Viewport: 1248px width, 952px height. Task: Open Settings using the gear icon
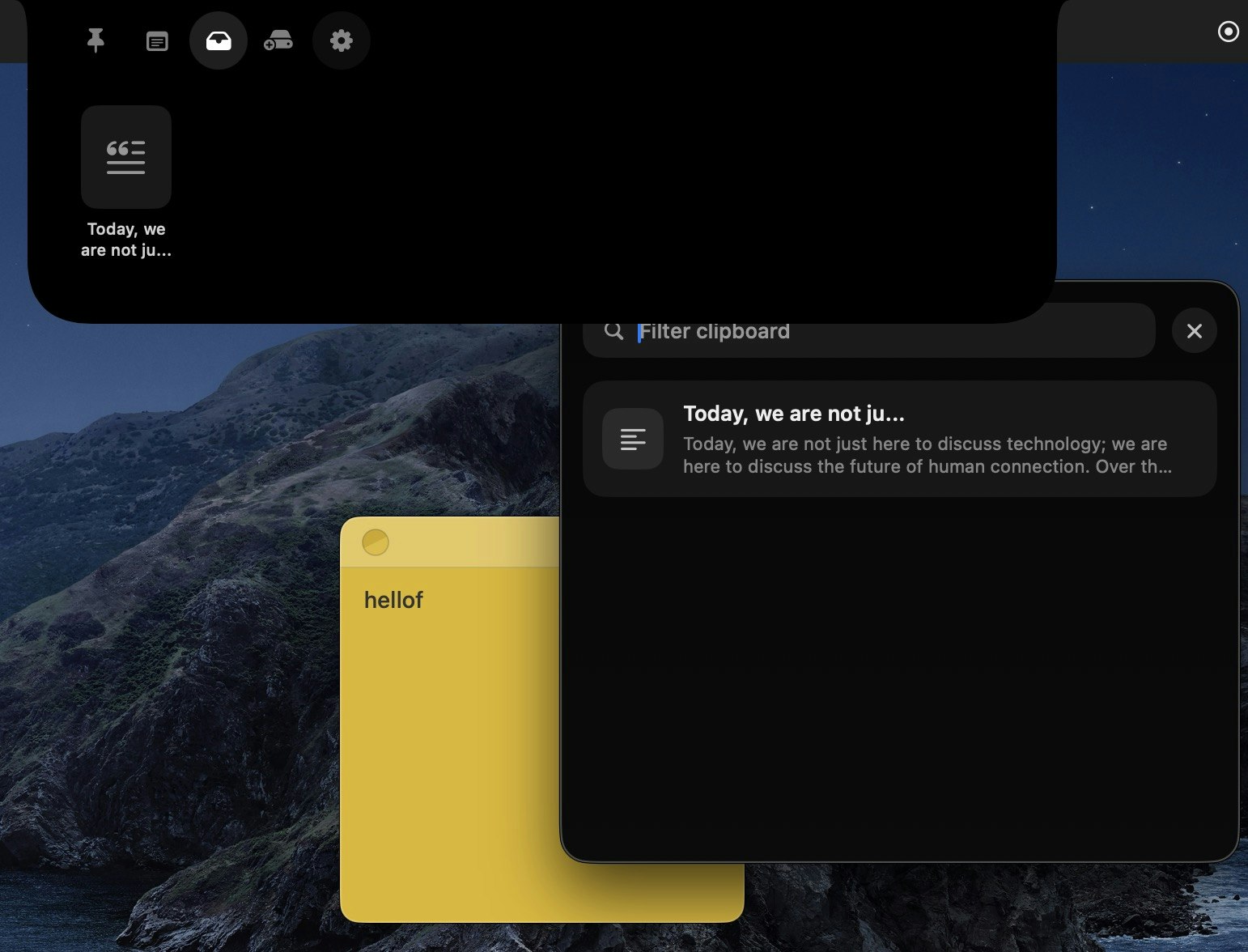coord(341,40)
